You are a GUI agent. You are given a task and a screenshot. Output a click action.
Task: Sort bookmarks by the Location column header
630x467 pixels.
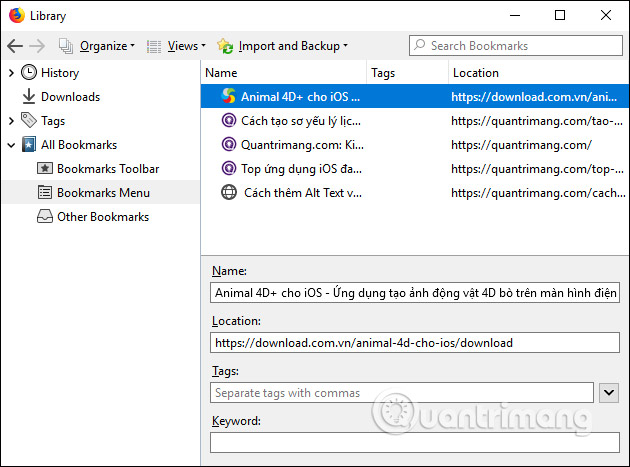point(535,73)
